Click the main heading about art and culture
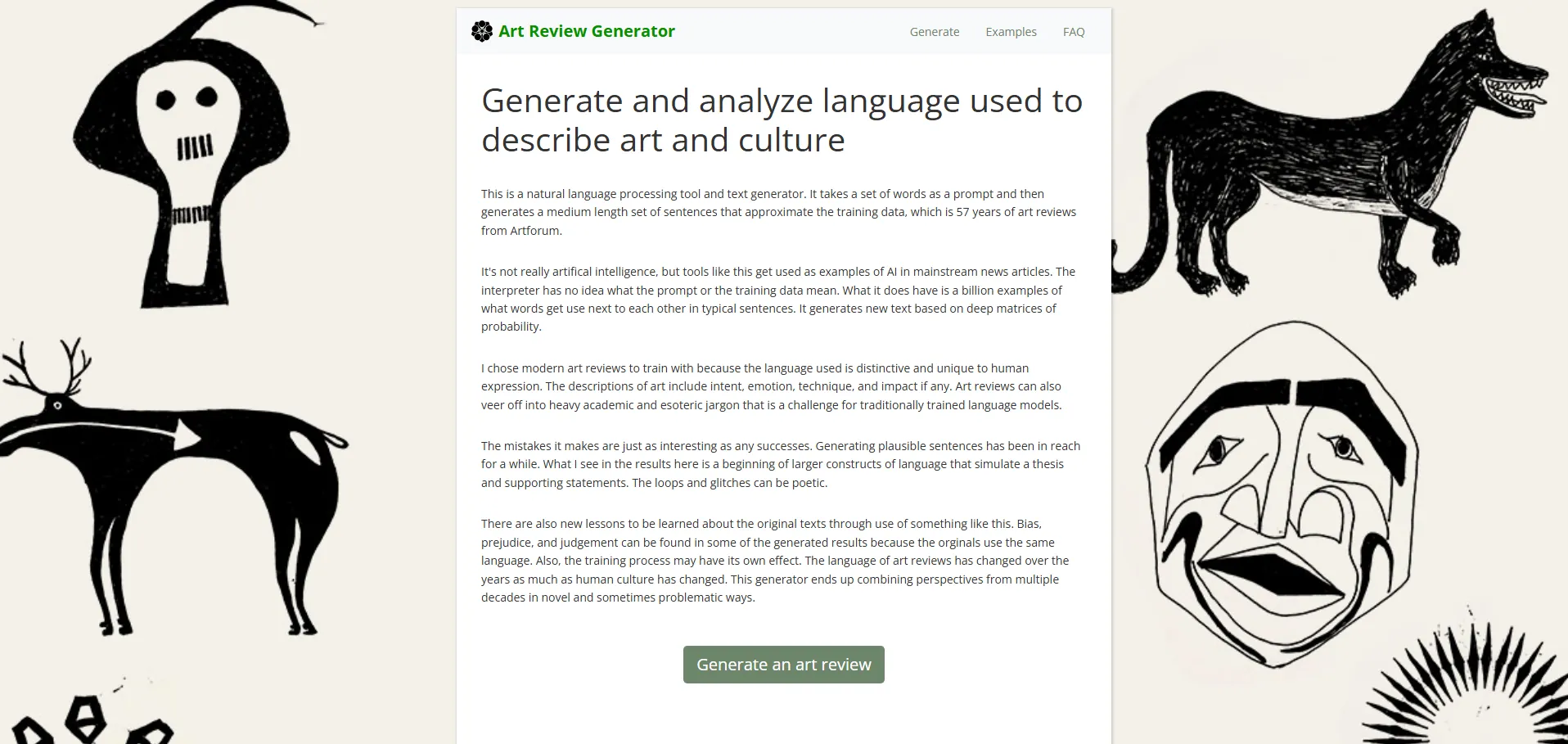 [782, 120]
